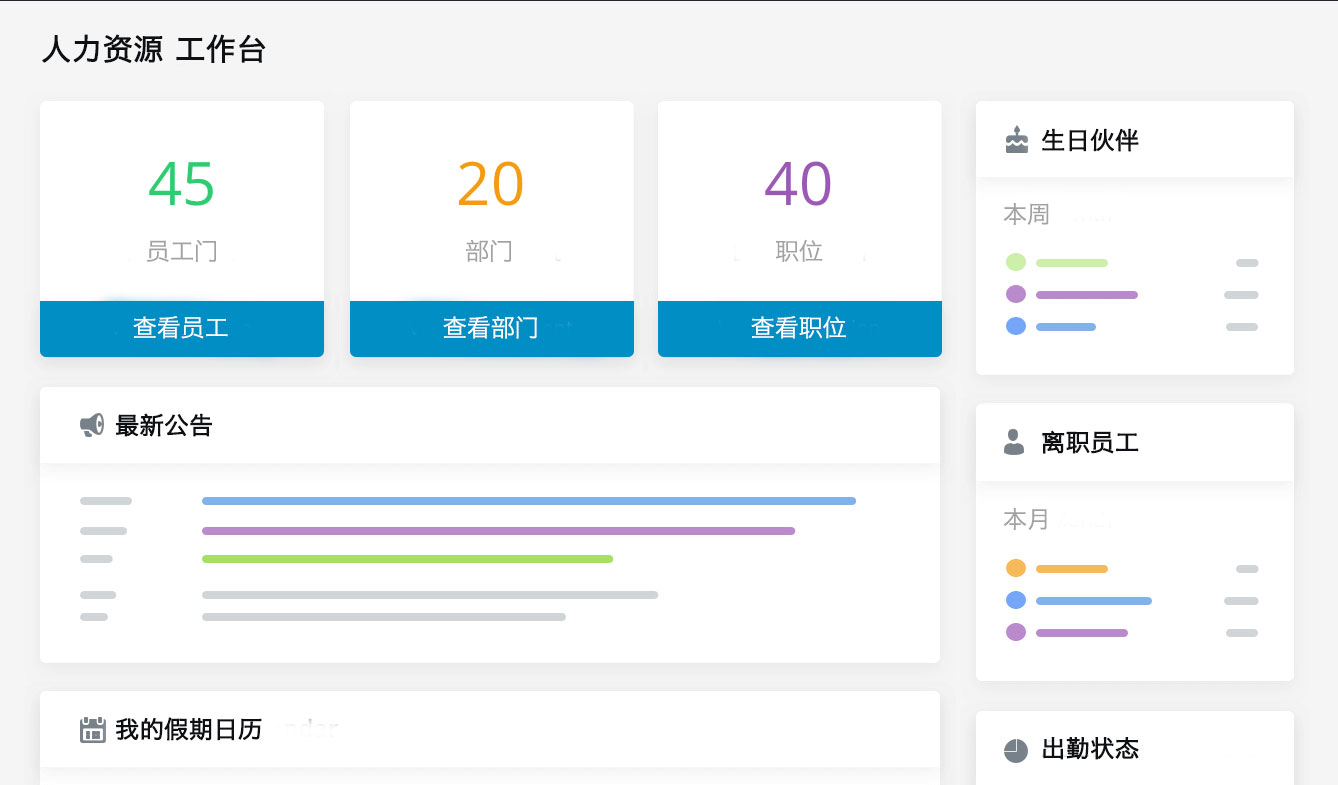The width and height of the screenshot is (1338, 785).
Task: Click the 查看部门 button
Action: (x=492, y=328)
